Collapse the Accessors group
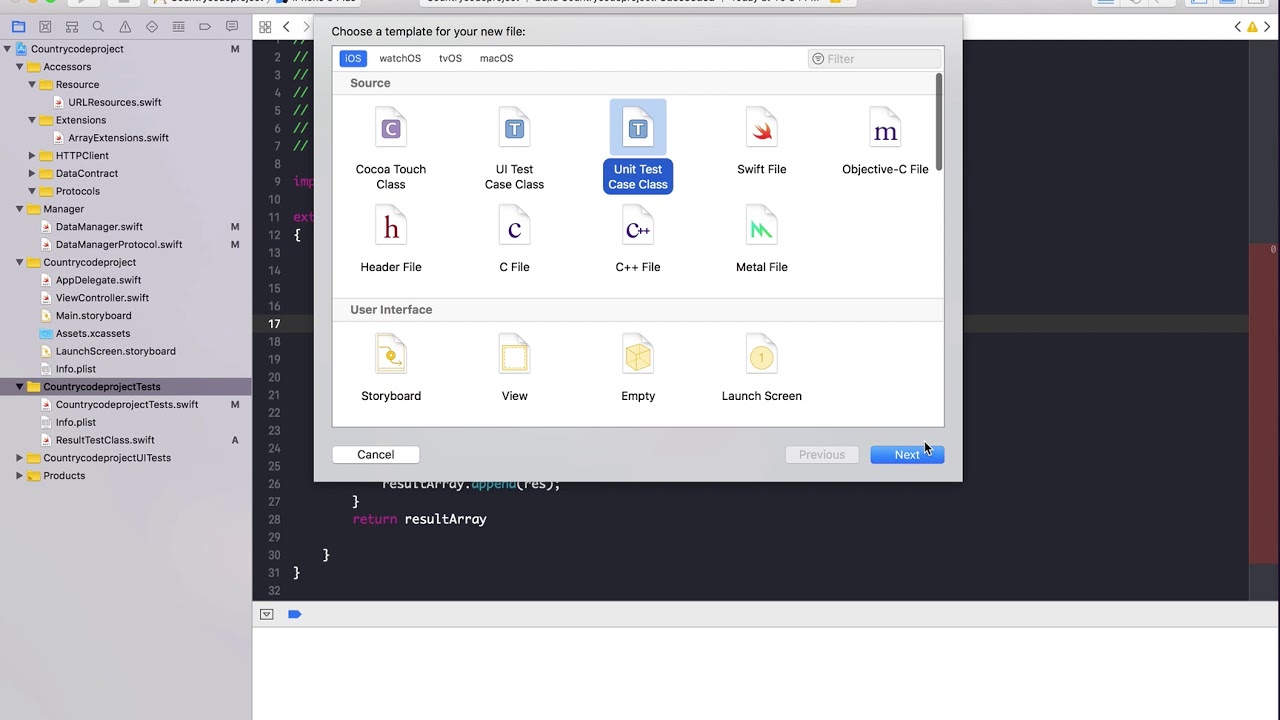 tap(19, 67)
